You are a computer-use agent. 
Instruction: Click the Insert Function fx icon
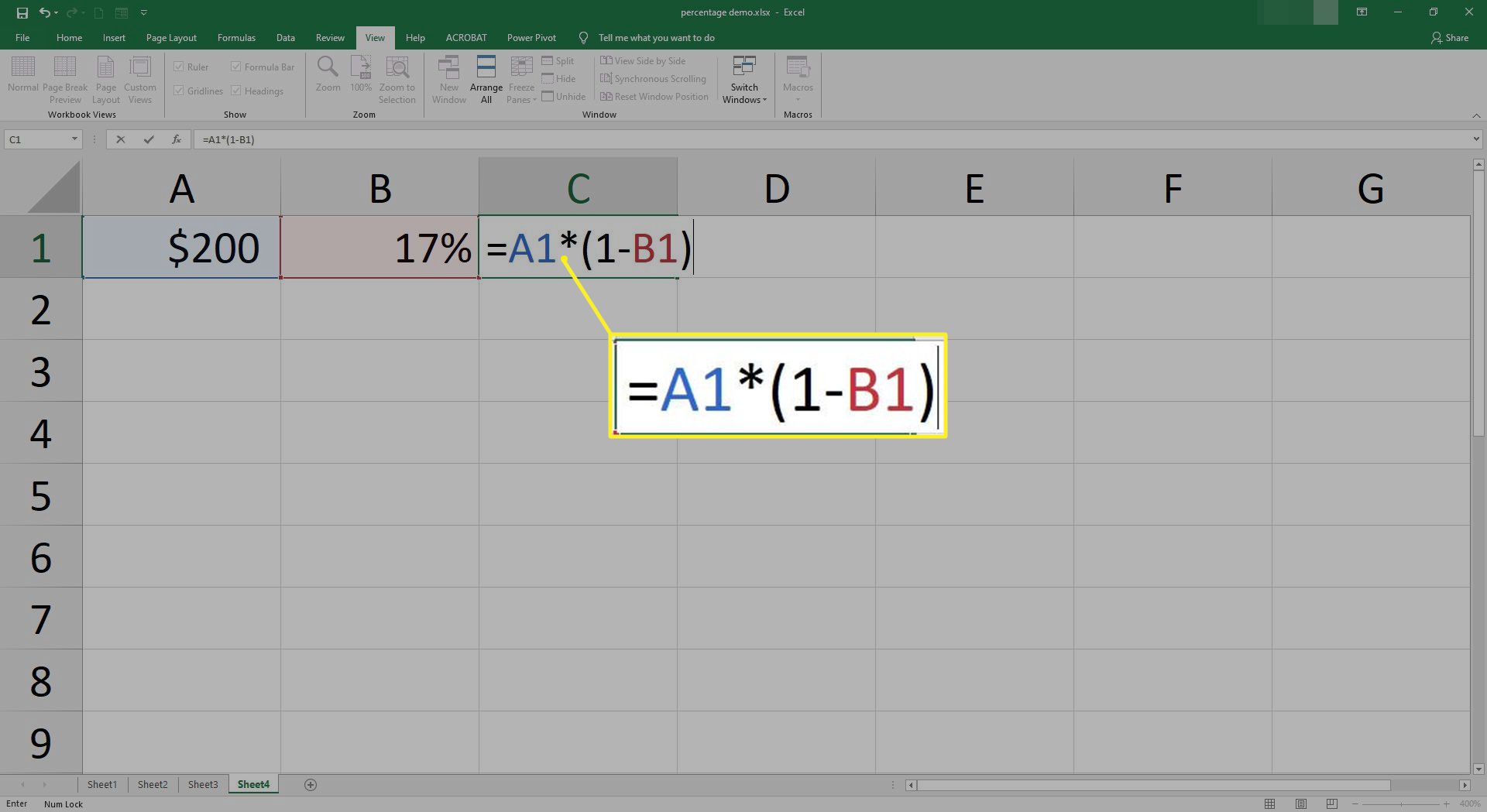tap(177, 139)
